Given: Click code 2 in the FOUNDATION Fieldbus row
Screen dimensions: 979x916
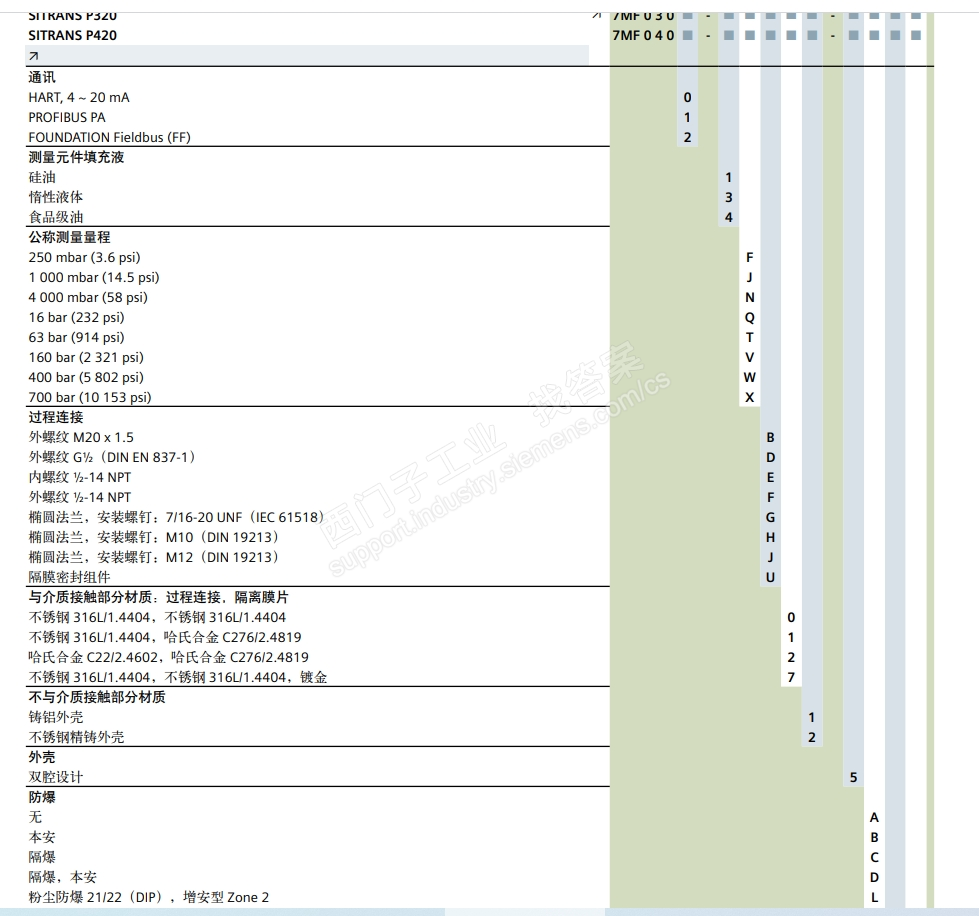Looking at the screenshot, I should 687,137.
